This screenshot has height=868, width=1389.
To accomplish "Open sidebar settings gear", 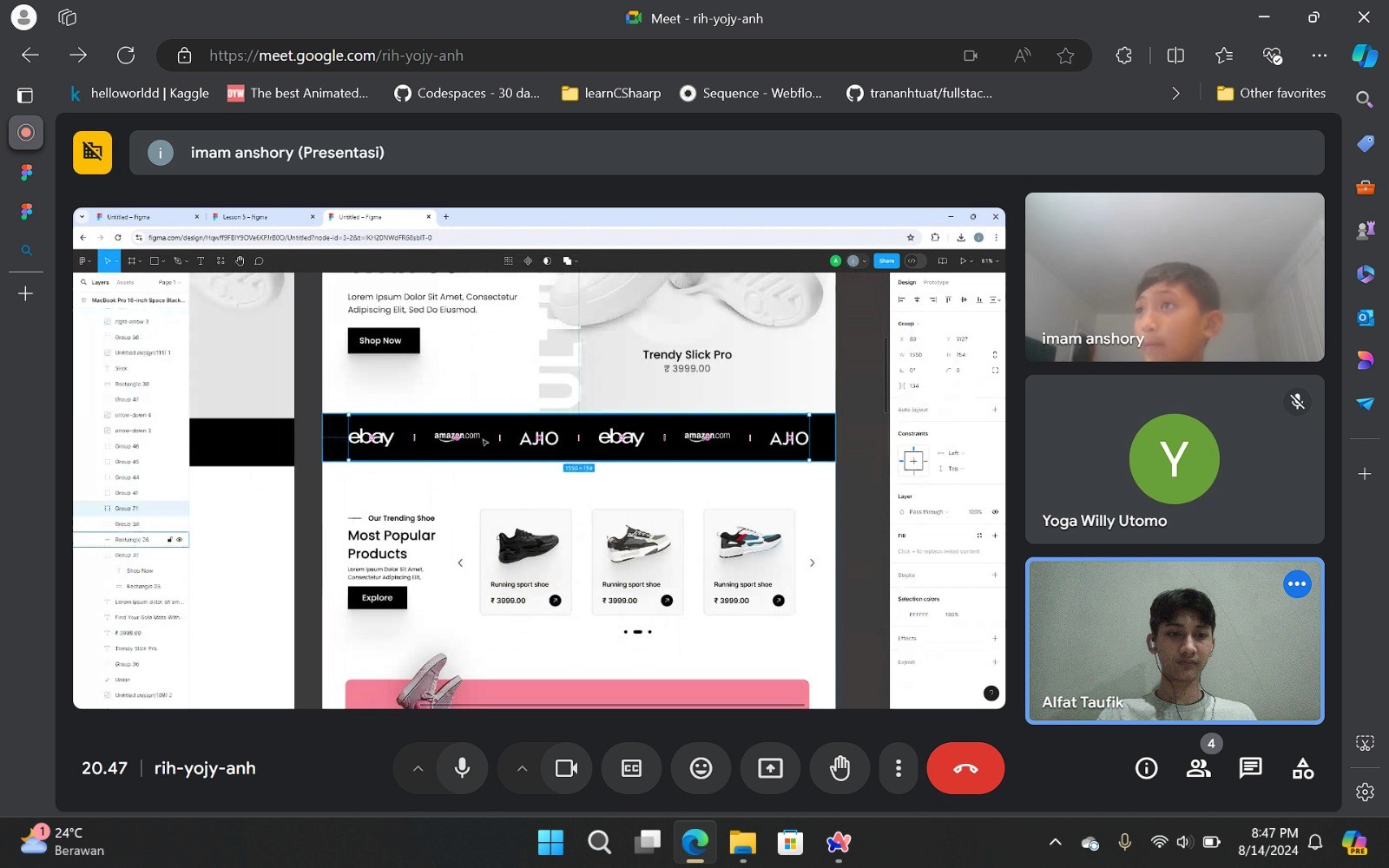I will click(1365, 792).
